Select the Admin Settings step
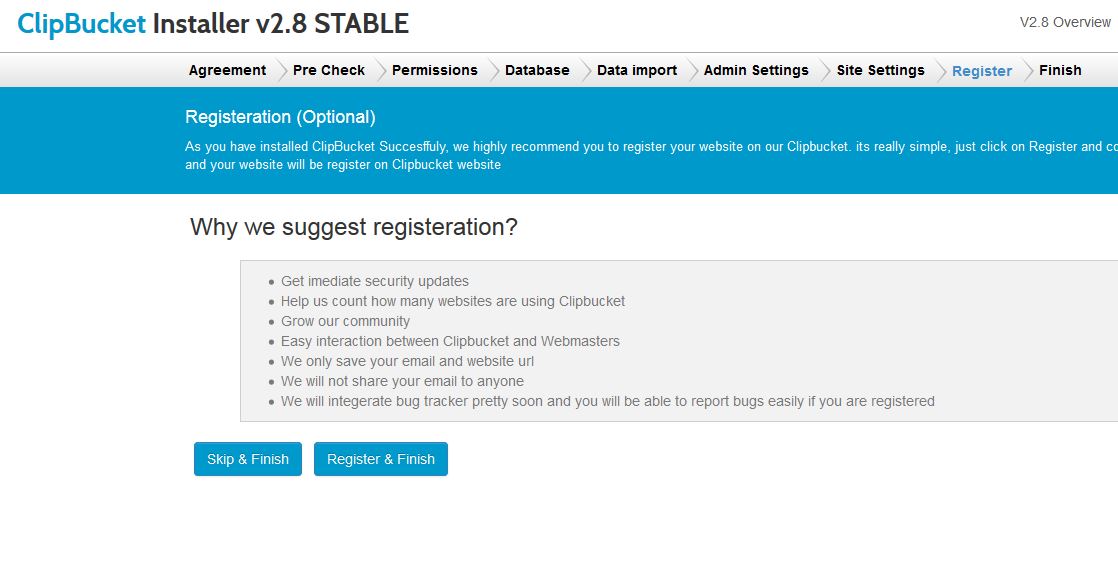Image resolution: width=1118 pixels, height=580 pixels. 756,70
